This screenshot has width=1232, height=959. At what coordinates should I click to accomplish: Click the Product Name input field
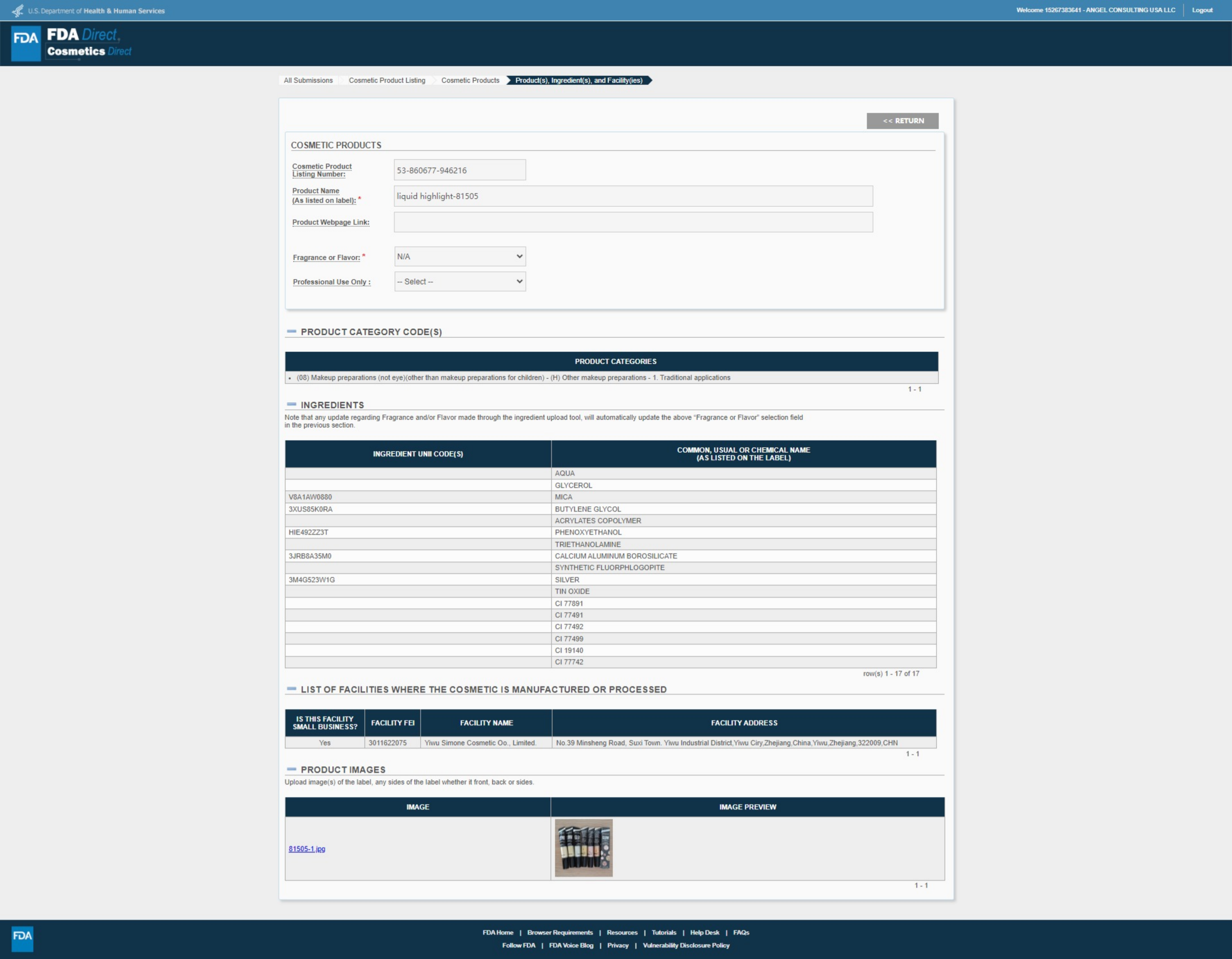pyautogui.click(x=633, y=196)
